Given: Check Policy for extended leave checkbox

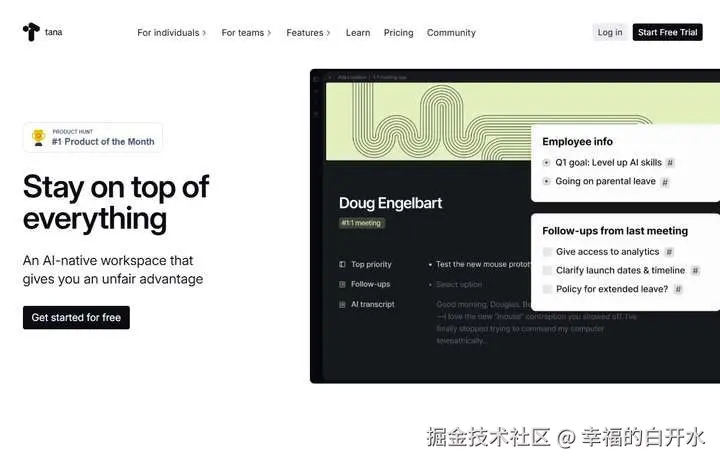Looking at the screenshot, I should pyautogui.click(x=547, y=289).
